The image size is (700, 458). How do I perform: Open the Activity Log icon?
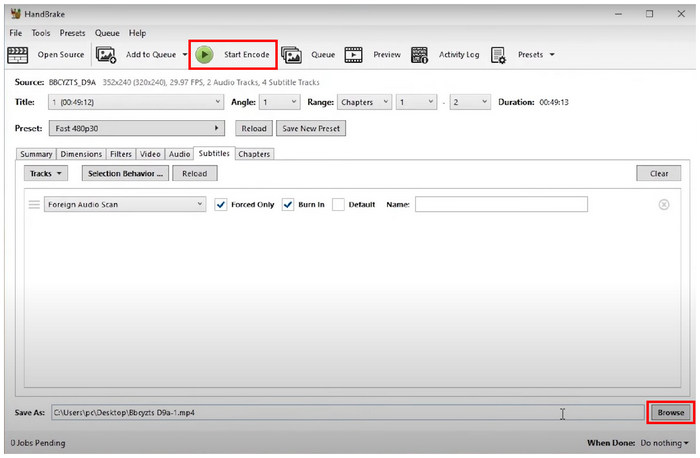click(419, 55)
